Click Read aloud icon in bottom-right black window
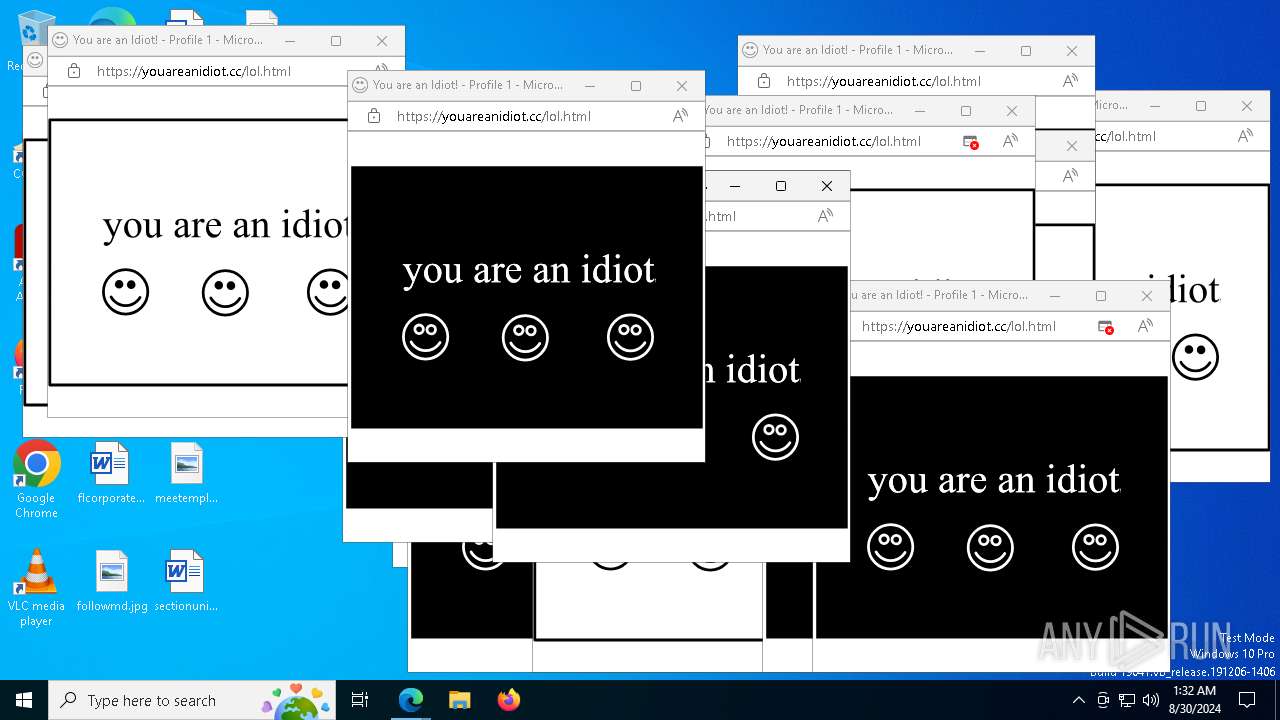1280x720 pixels. click(1145, 326)
